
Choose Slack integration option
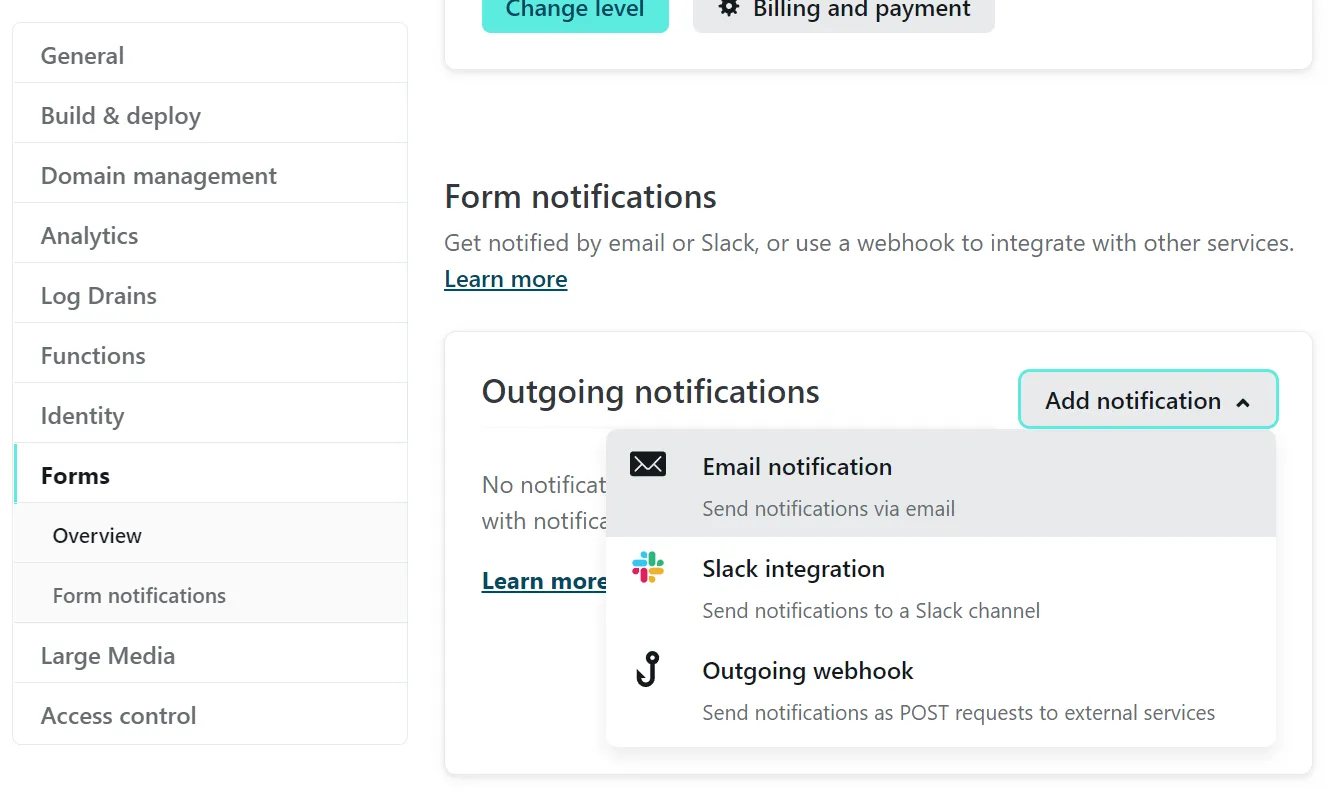941,588
